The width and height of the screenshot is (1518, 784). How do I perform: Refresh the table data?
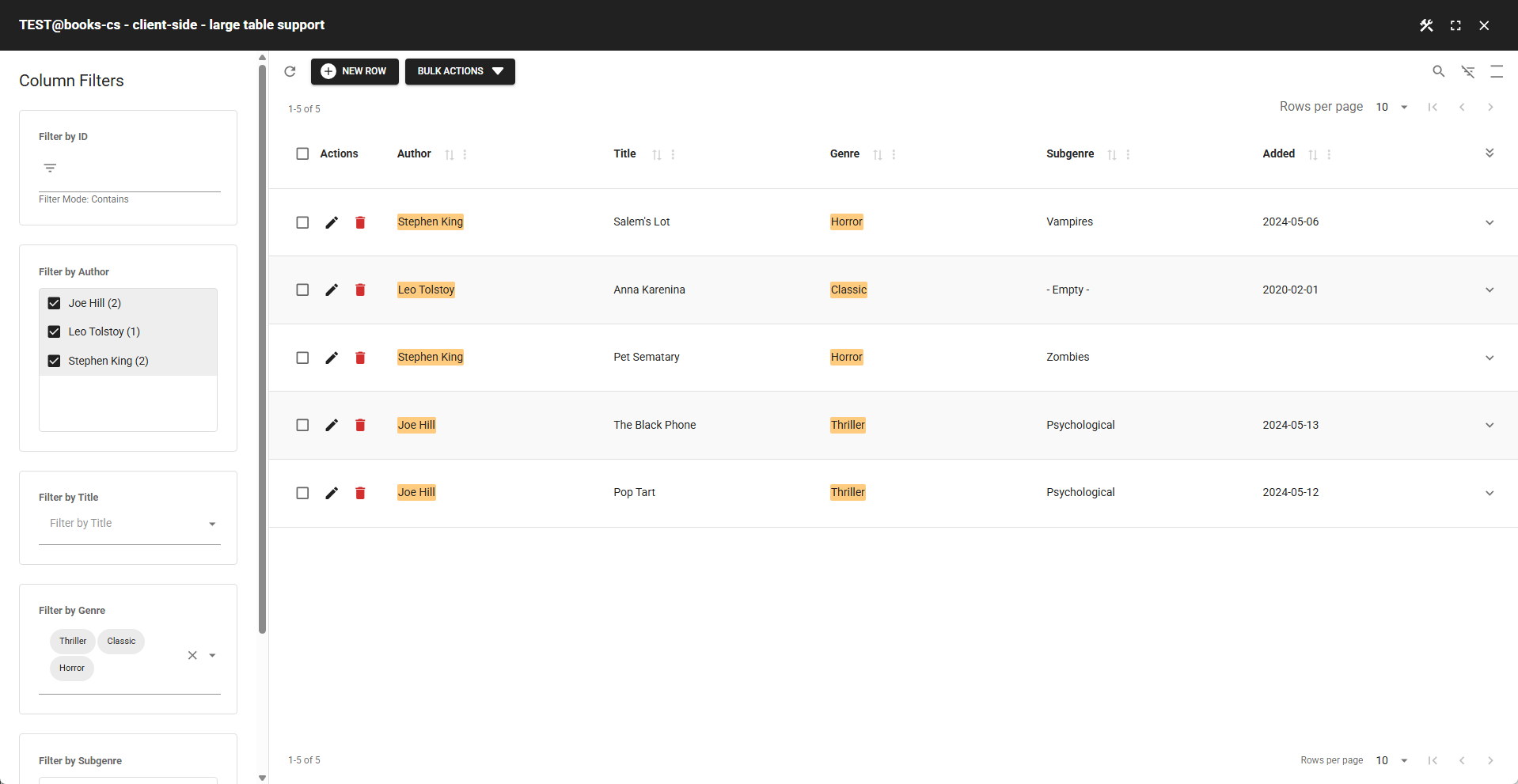pos(290,71)
